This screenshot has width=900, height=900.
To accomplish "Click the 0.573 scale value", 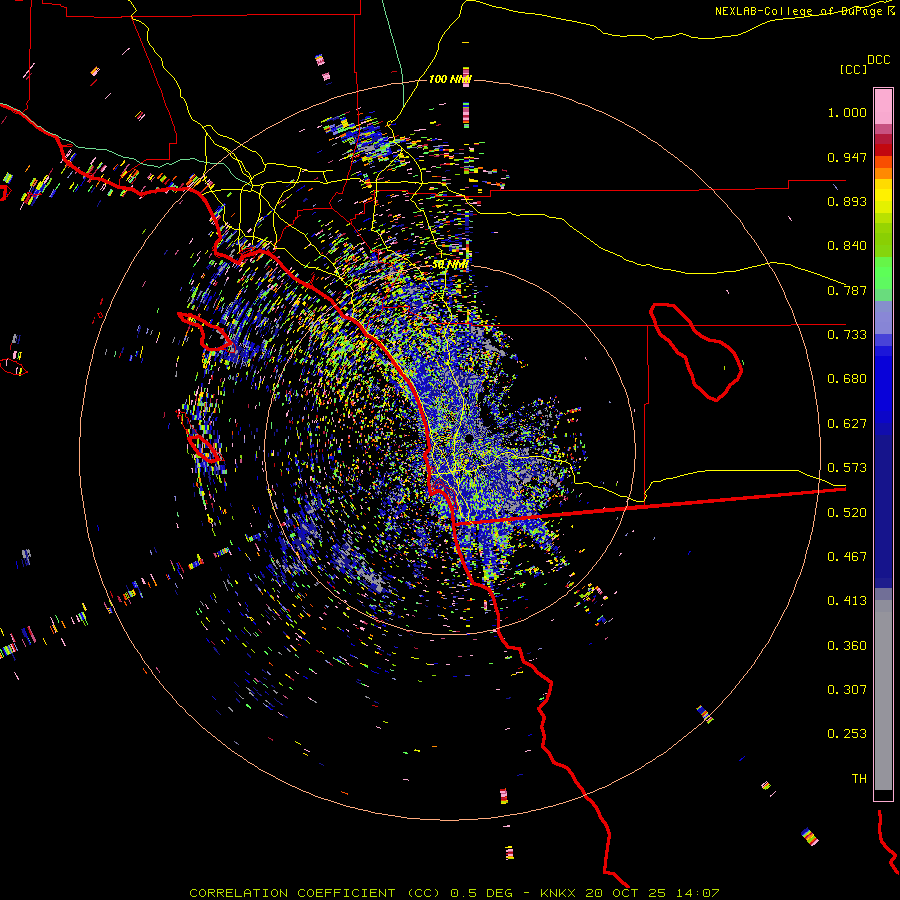I will point(847,468).
